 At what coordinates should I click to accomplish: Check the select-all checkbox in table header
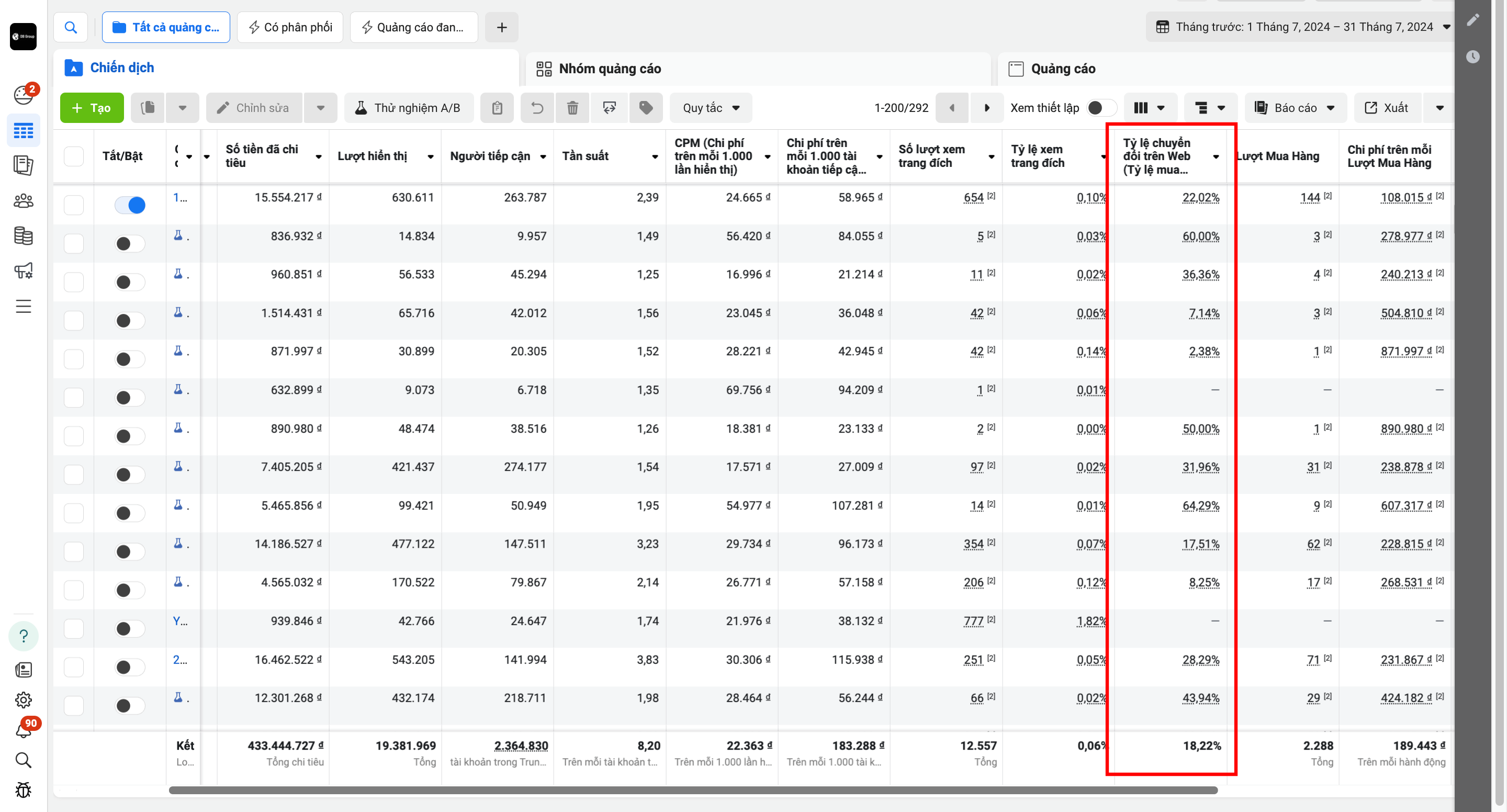74,156
